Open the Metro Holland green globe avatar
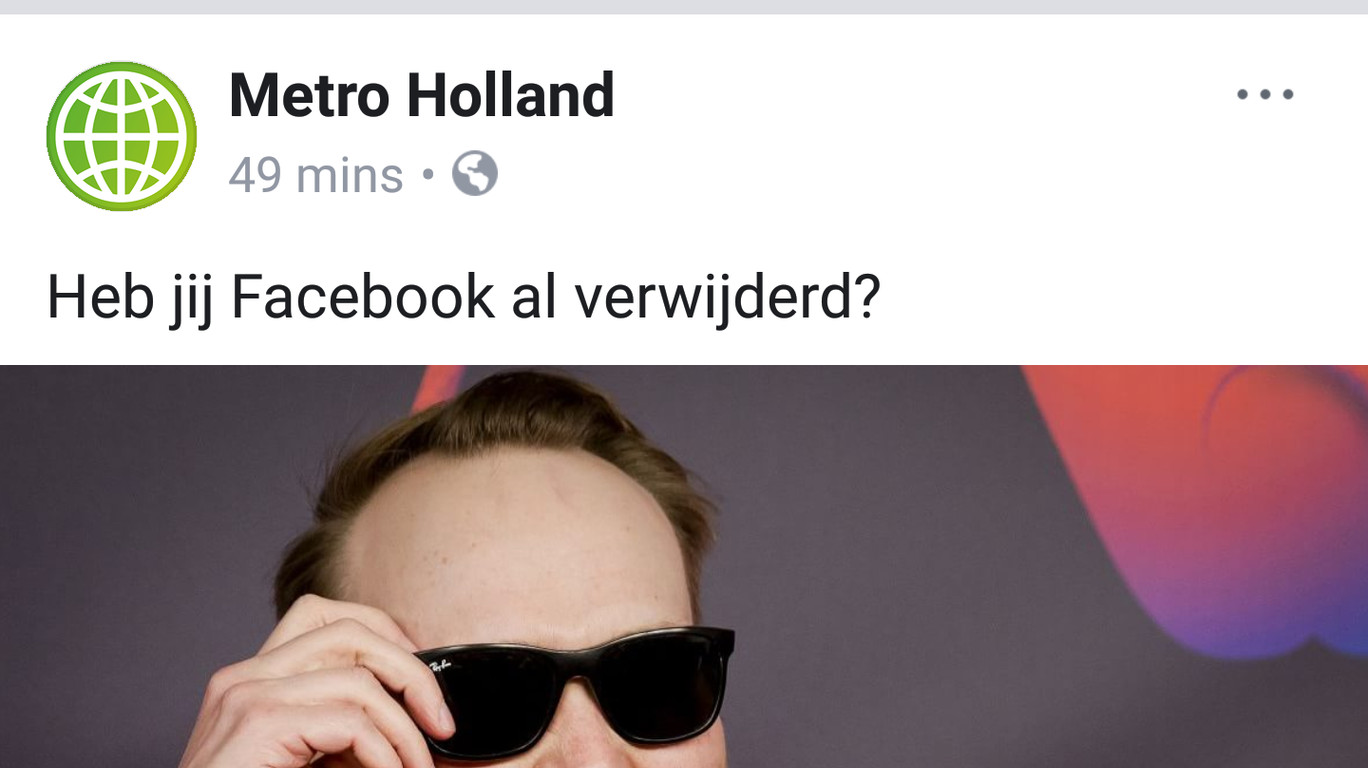 121,136
